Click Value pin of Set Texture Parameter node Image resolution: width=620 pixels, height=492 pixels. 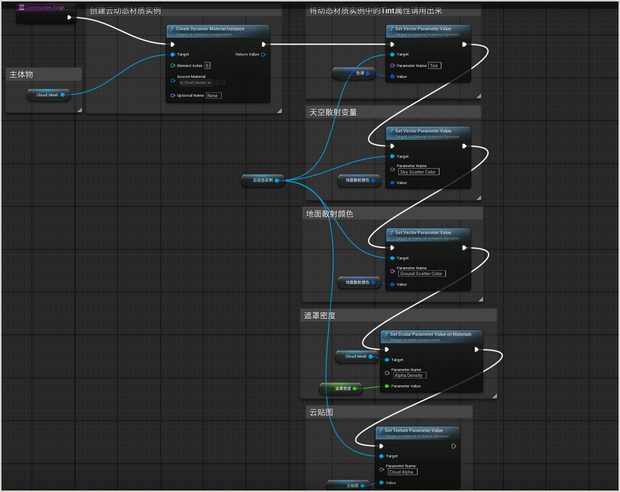point(381,483)
